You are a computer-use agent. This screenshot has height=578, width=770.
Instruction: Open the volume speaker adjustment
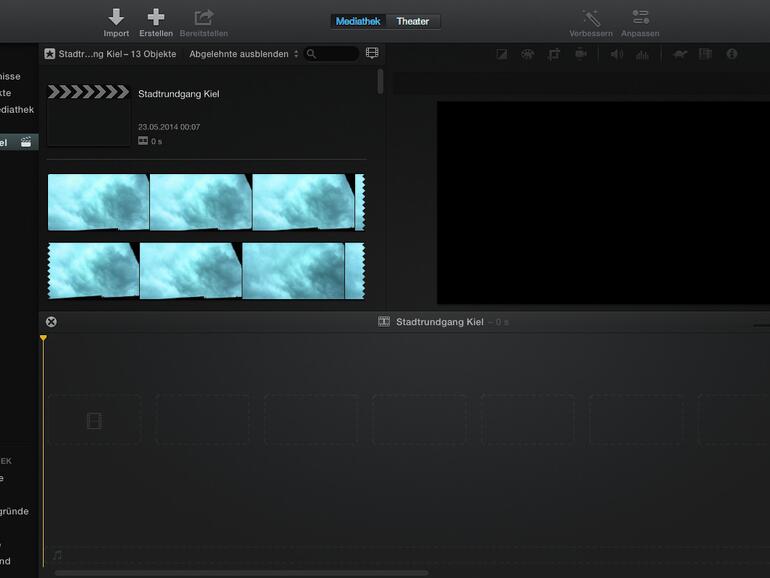click(x=616, y=54)
